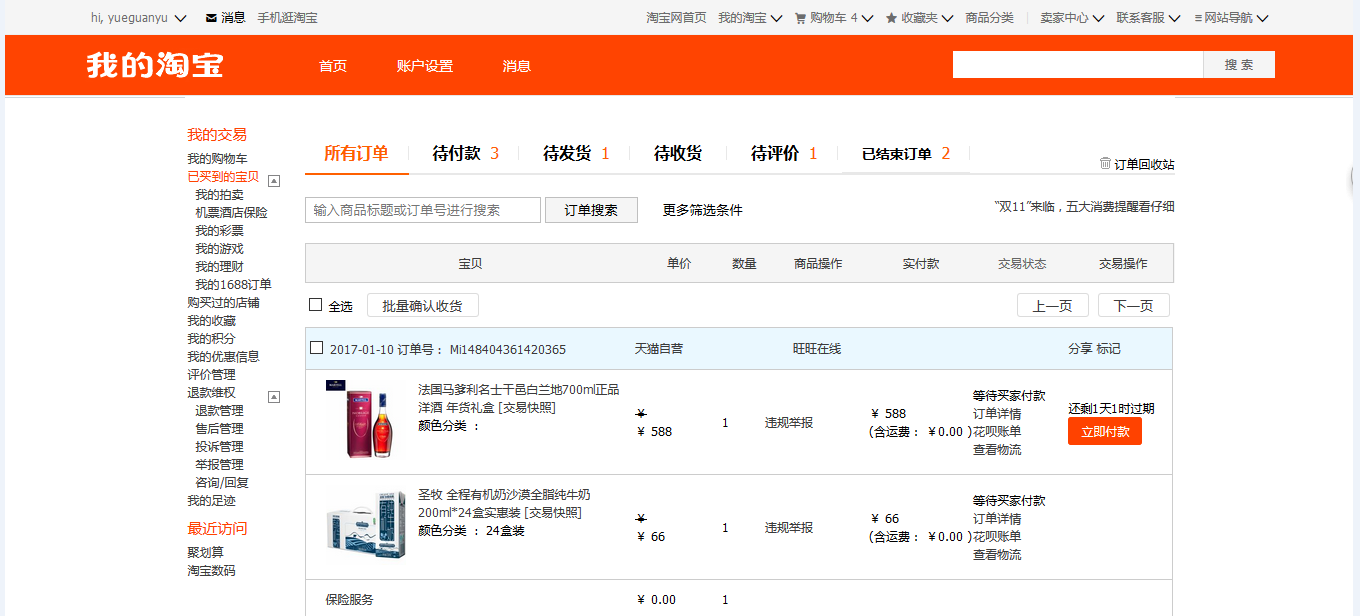1360x616 pixels.
Task: Click the 立即付款 pay now button
Action: (1105, 431)
